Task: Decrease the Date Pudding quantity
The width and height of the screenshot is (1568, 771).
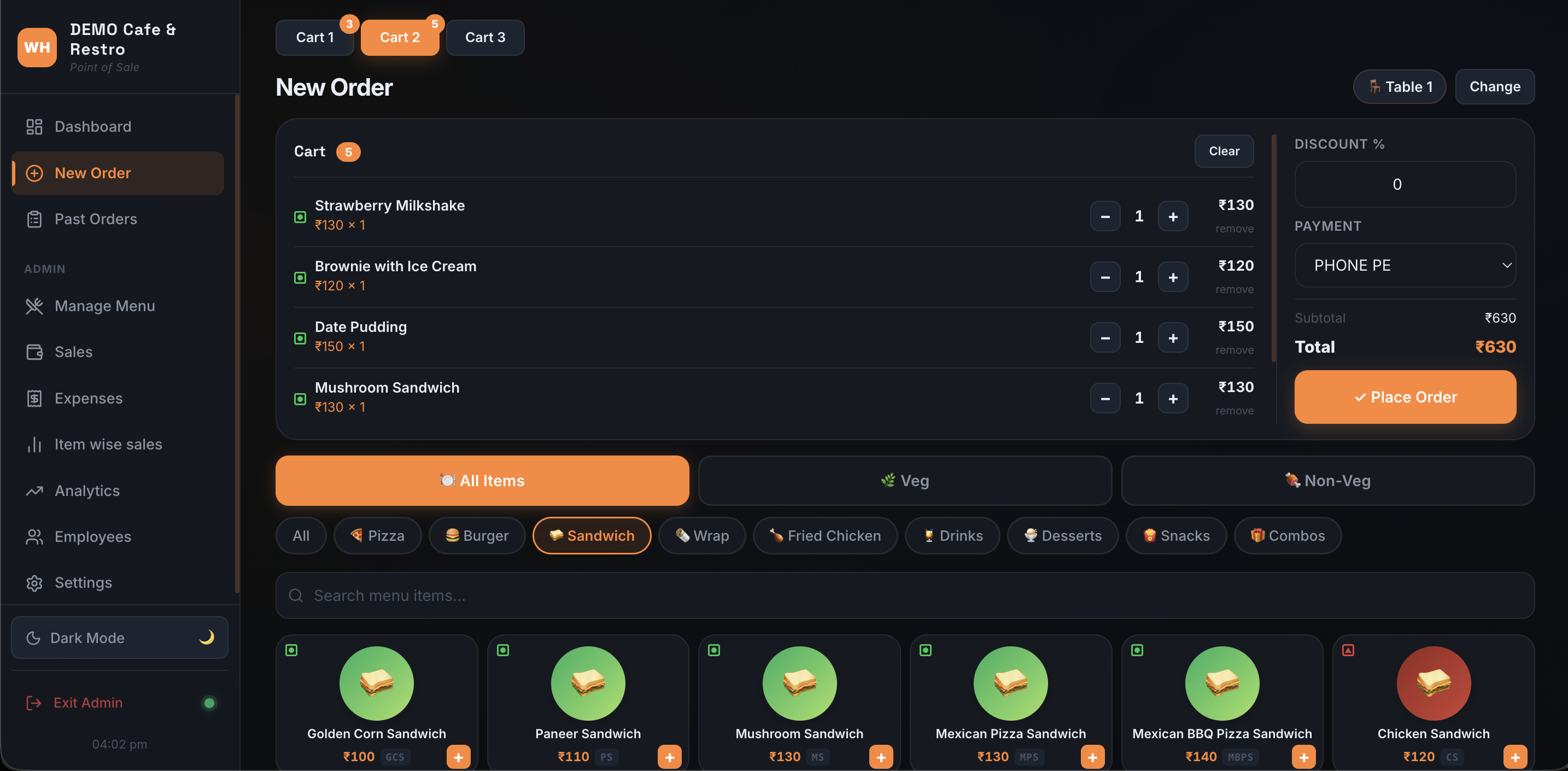Action: point(1105,337)
